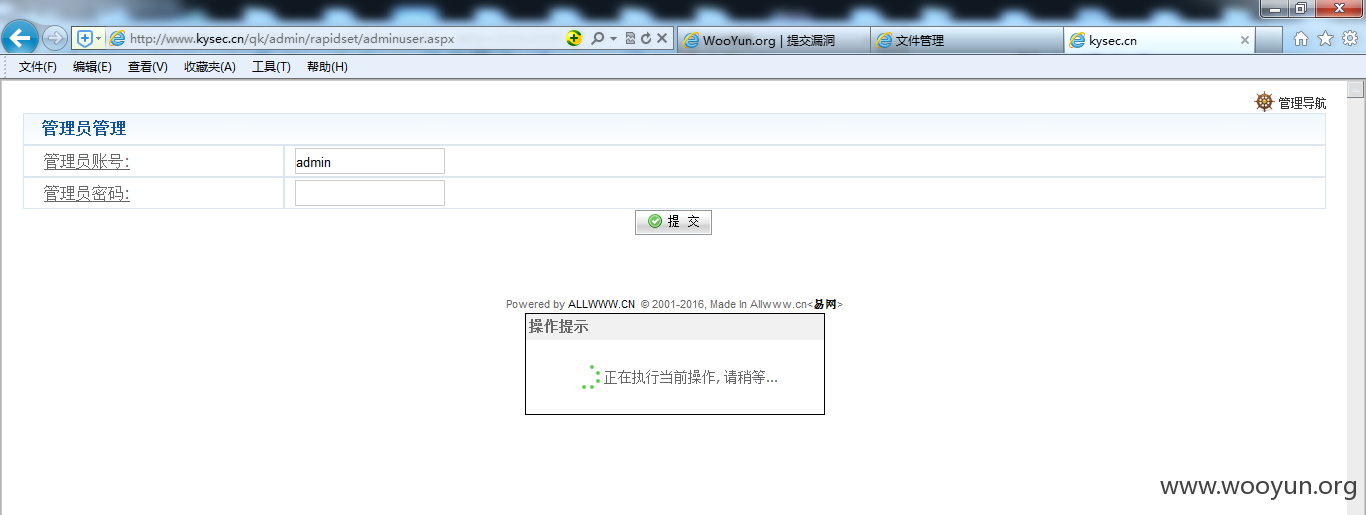Viewport: 1366px width, 515px height.
Task: Close the kysec.cn tab
Action: [1245, 40]
